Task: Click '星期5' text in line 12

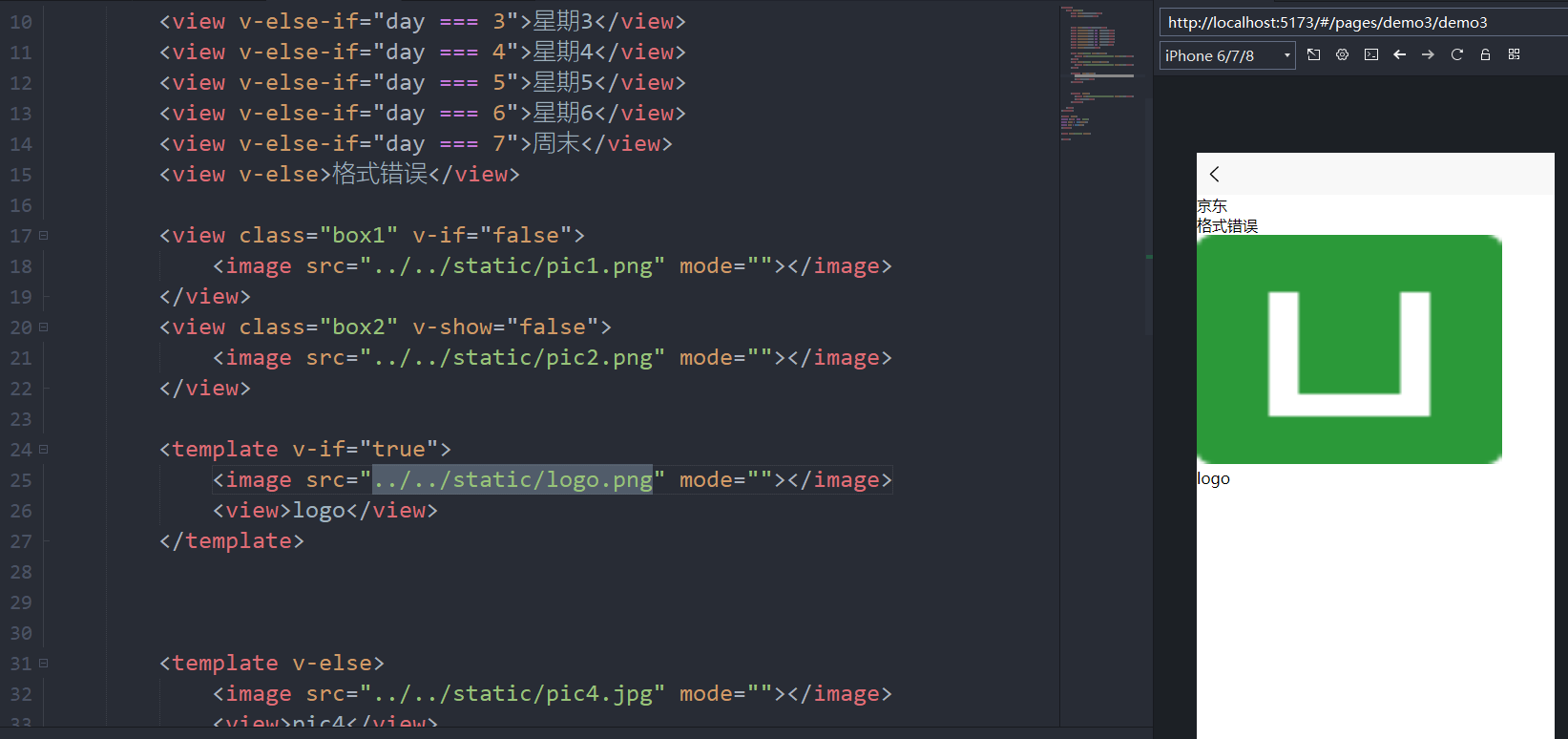Action: point(563,82)
